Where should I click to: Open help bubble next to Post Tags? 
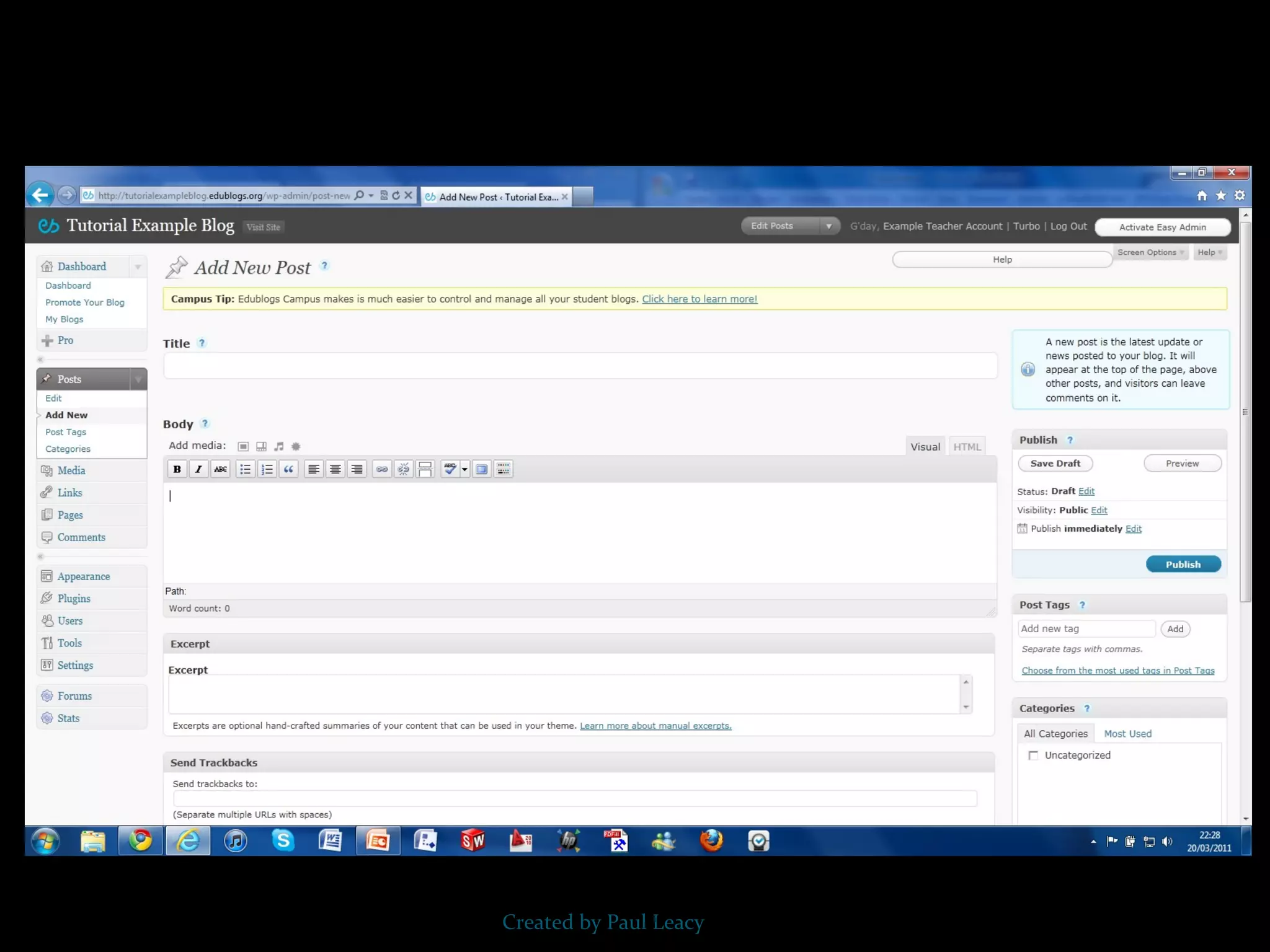point(1082,606)
